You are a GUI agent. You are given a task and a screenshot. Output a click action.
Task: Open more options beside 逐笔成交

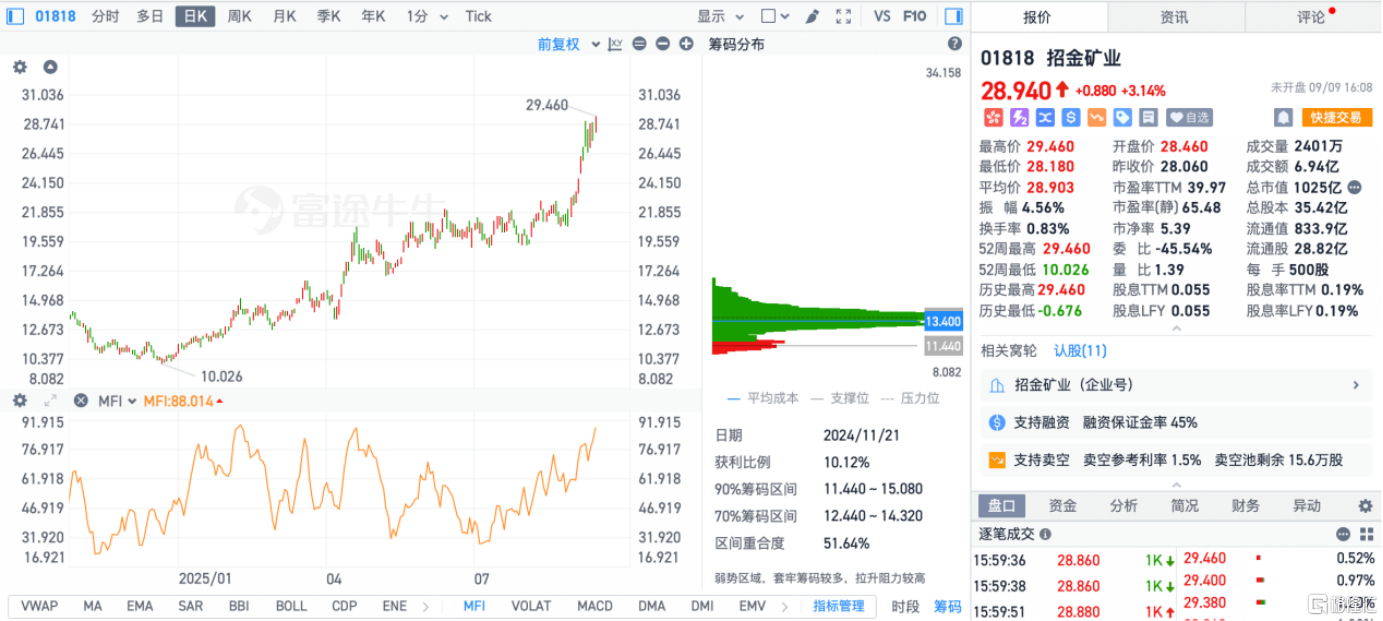[1343, 534]
